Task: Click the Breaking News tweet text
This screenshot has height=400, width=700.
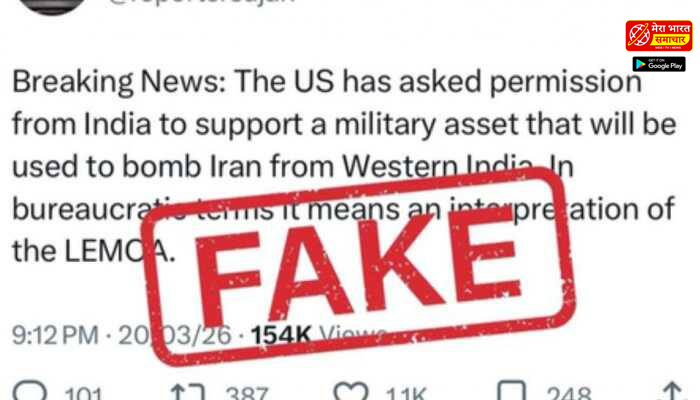Action: pyautogui.click(x=344, y=166)
